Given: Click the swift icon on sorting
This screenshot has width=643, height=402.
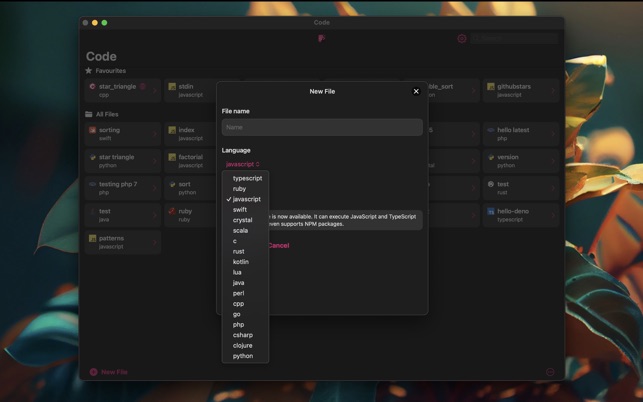Looking at the screenshot, I should click(92, 130).
